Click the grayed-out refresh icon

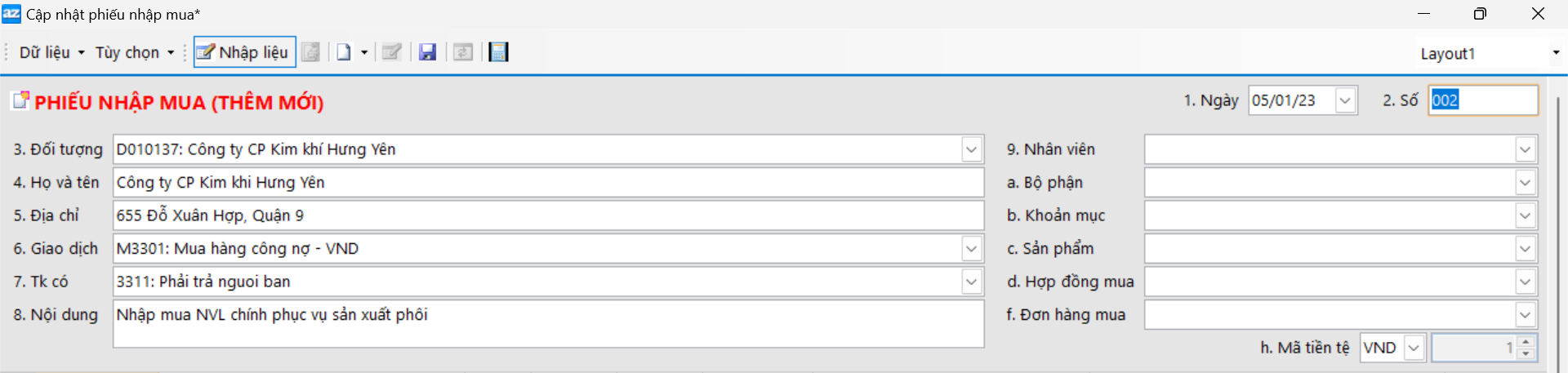463,52
